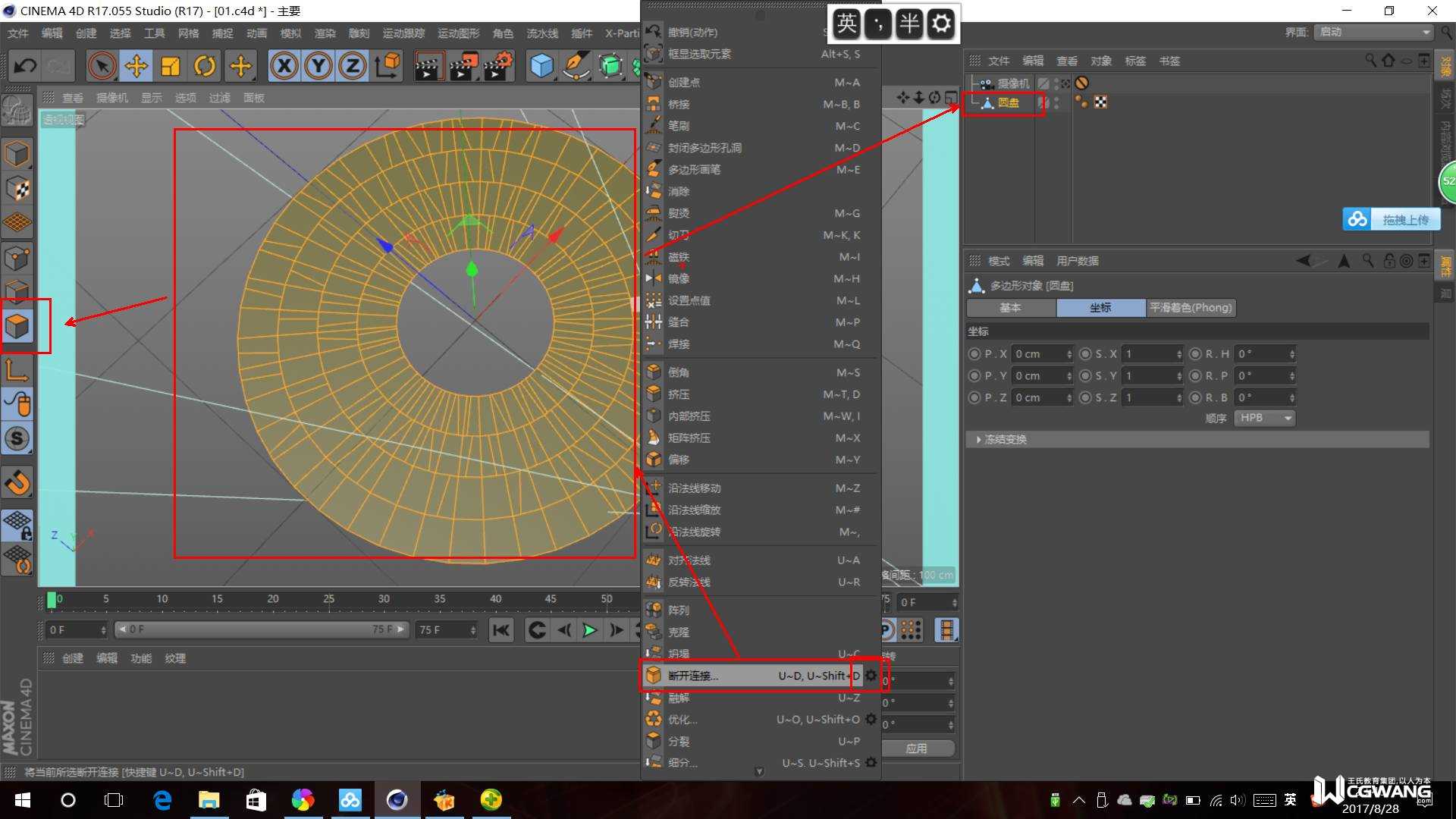The image size is (1456, 819).
Task: Click the Undo arrow icon
Action: click(x=25, y=66)
